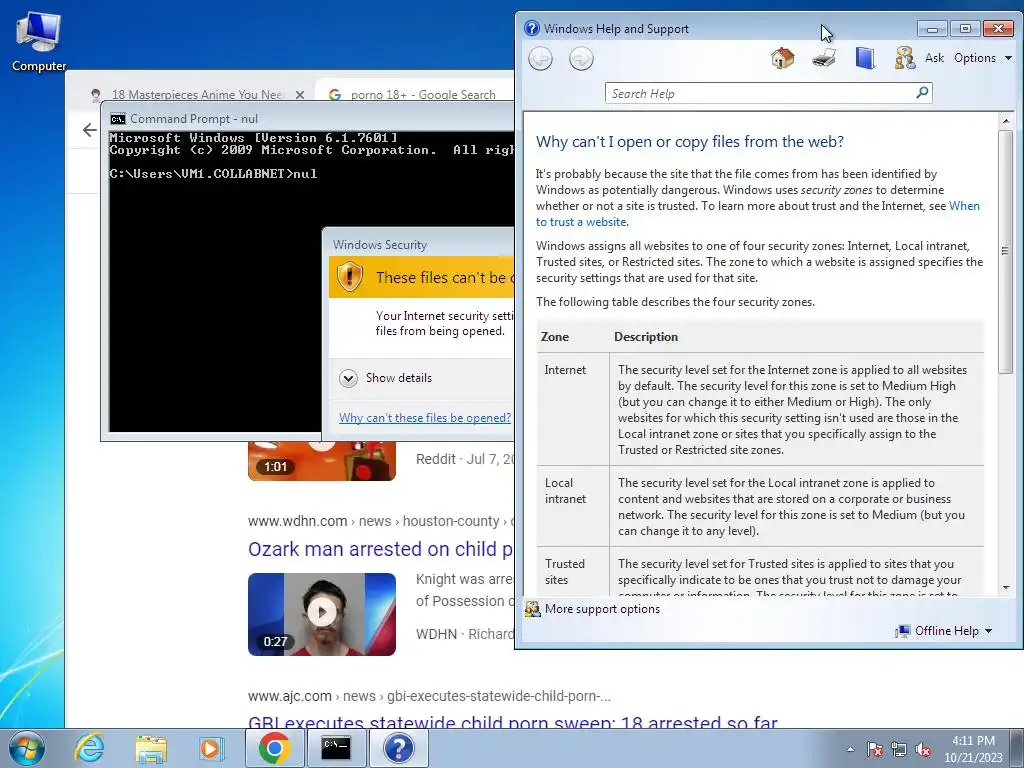Open Windows Explorer from taskbar
The image size is (1024, 768).
(x=151, y=748)
